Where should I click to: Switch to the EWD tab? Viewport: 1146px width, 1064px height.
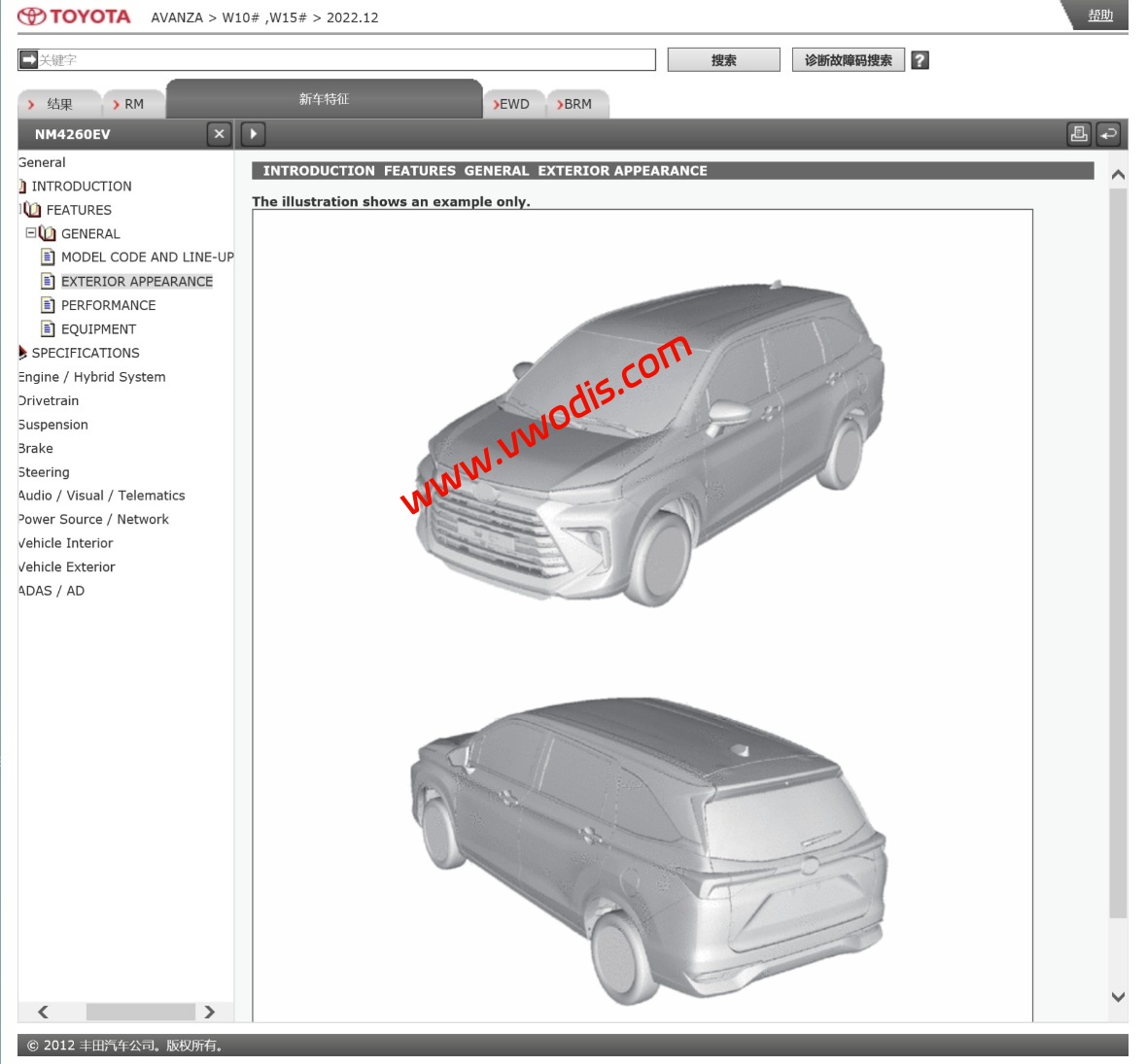pyautogui.click(x=514, y=103)
